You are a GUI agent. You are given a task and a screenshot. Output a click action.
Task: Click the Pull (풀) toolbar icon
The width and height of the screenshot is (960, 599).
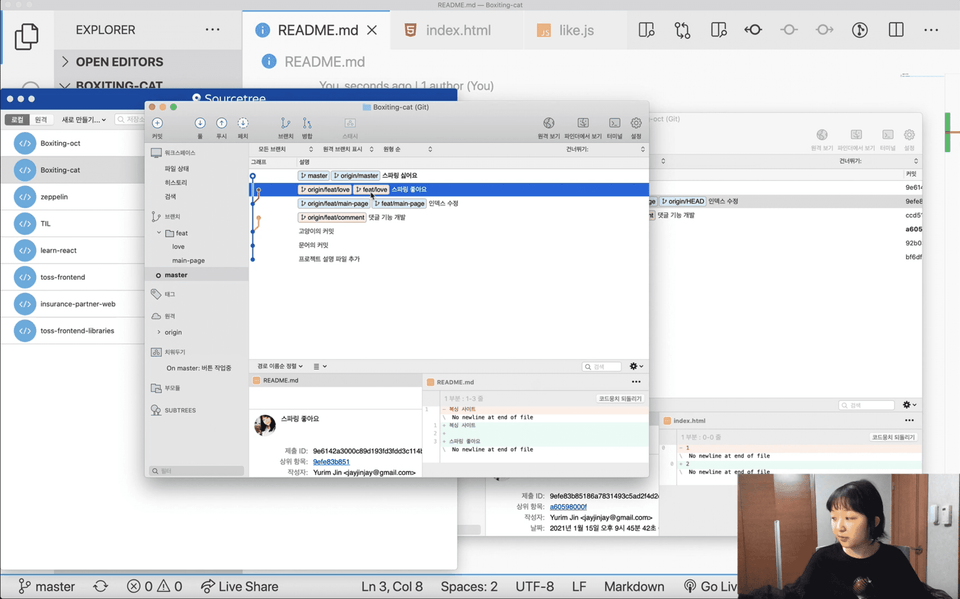click(200, 123)
